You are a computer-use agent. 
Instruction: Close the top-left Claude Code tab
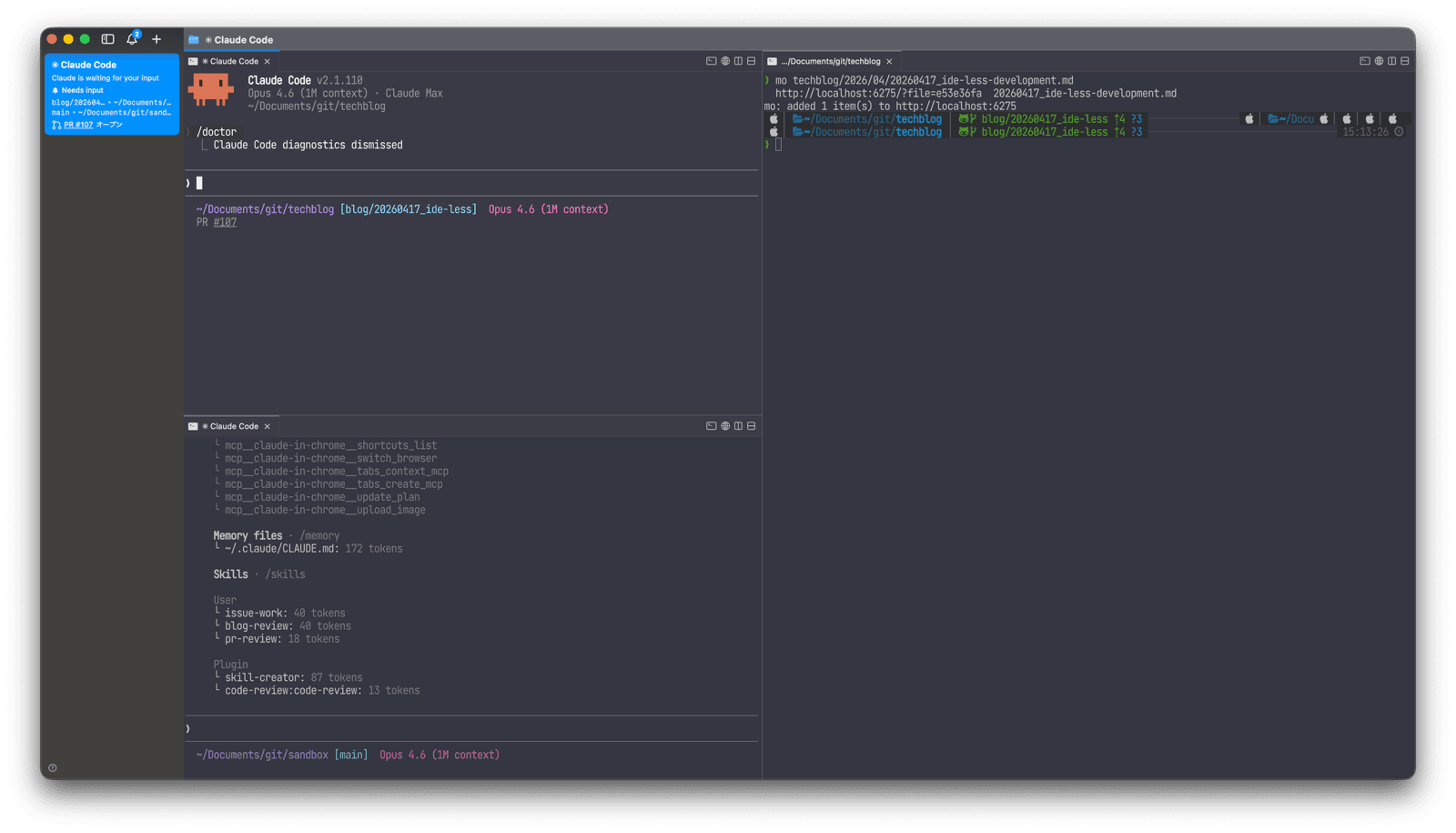coord(267,62)
